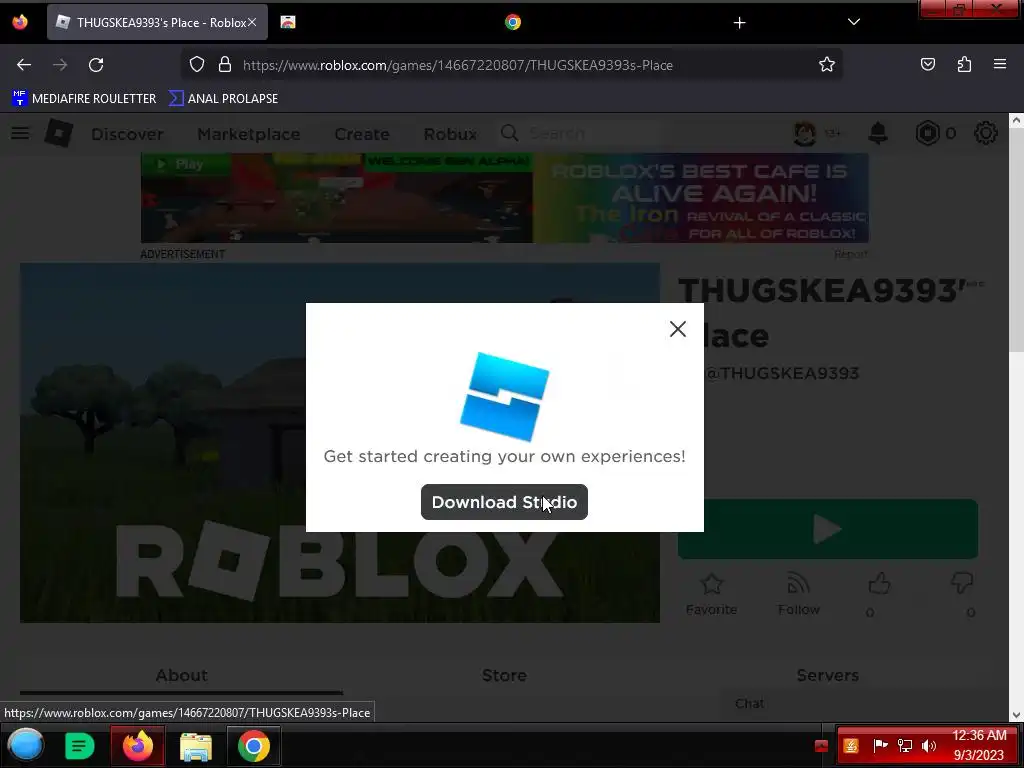Favorite the experience with the star

point(711,594)
